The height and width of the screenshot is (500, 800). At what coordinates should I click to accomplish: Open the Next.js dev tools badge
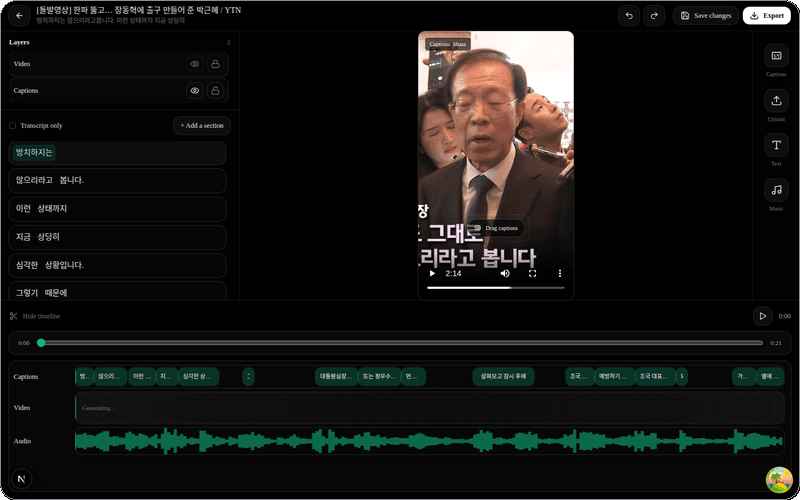(21, 479)
